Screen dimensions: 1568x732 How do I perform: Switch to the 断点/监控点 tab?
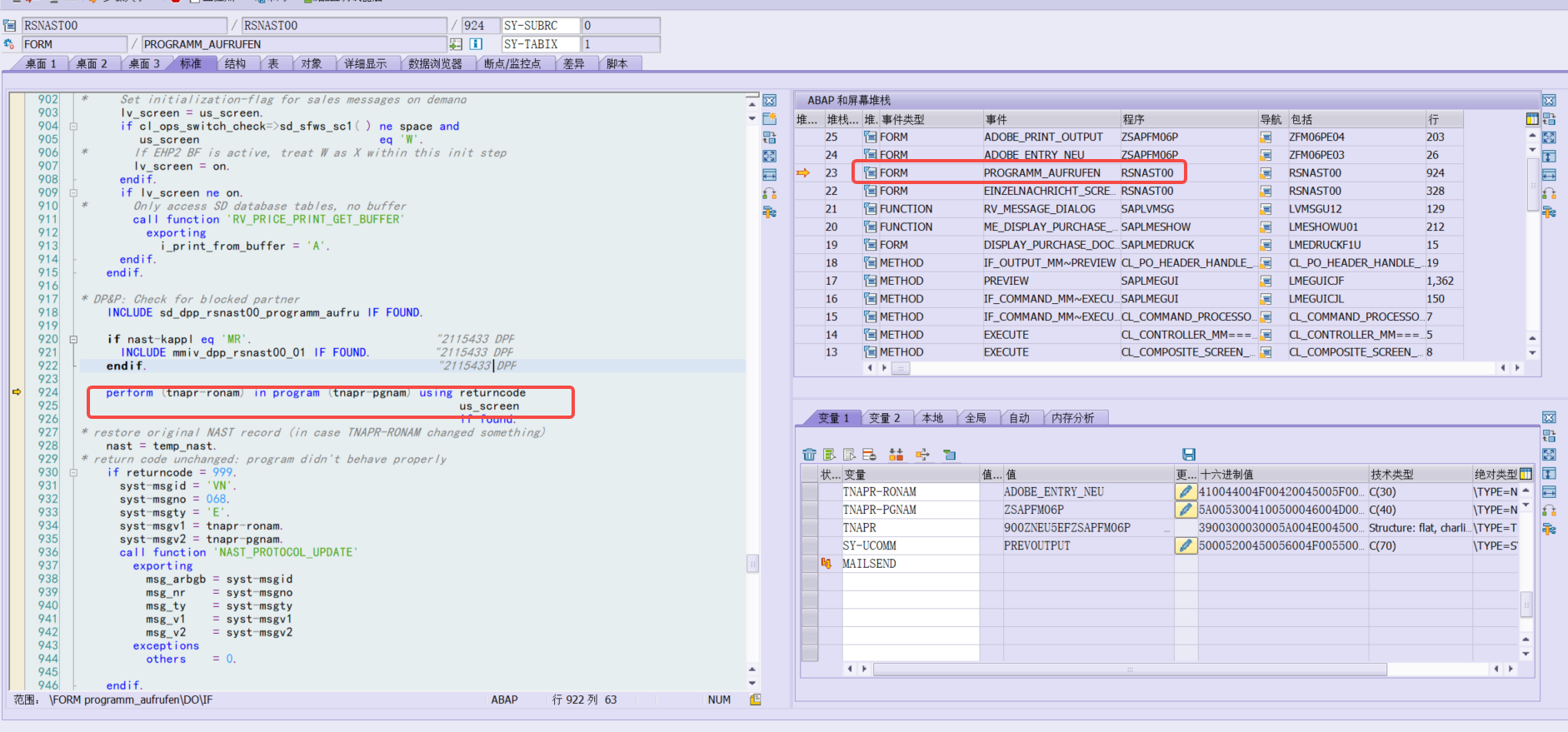click(512, 64)
